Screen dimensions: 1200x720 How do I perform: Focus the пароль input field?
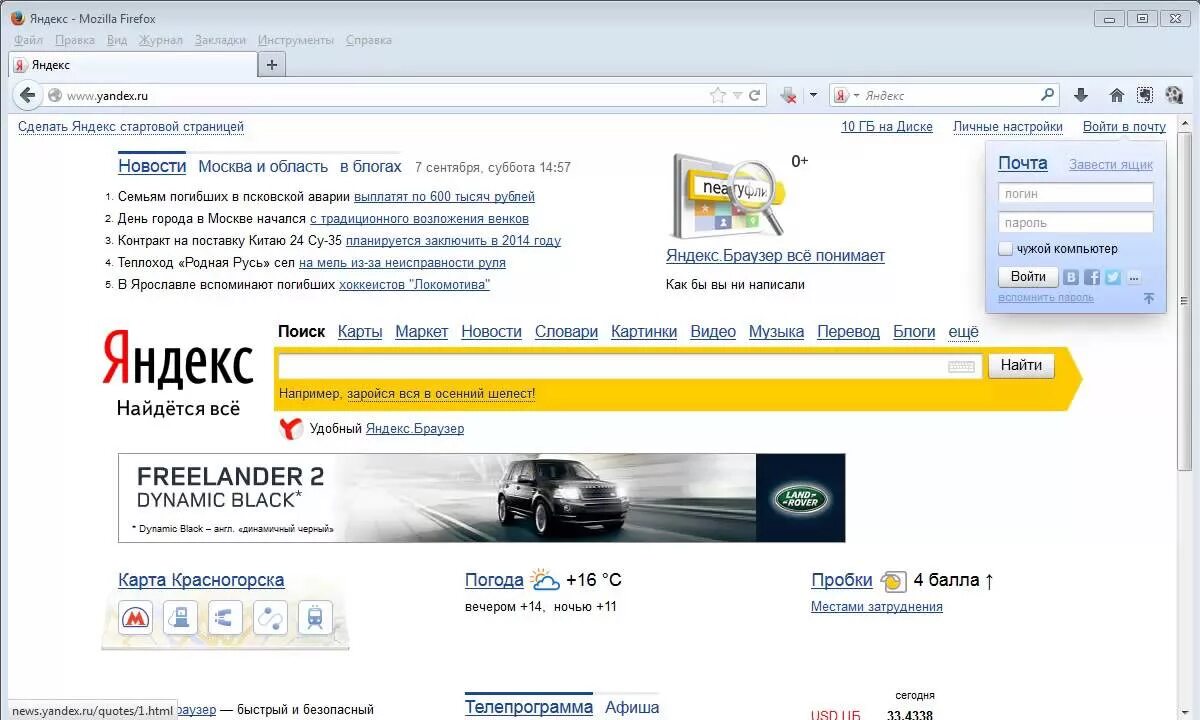click(x=1075, y=222)
